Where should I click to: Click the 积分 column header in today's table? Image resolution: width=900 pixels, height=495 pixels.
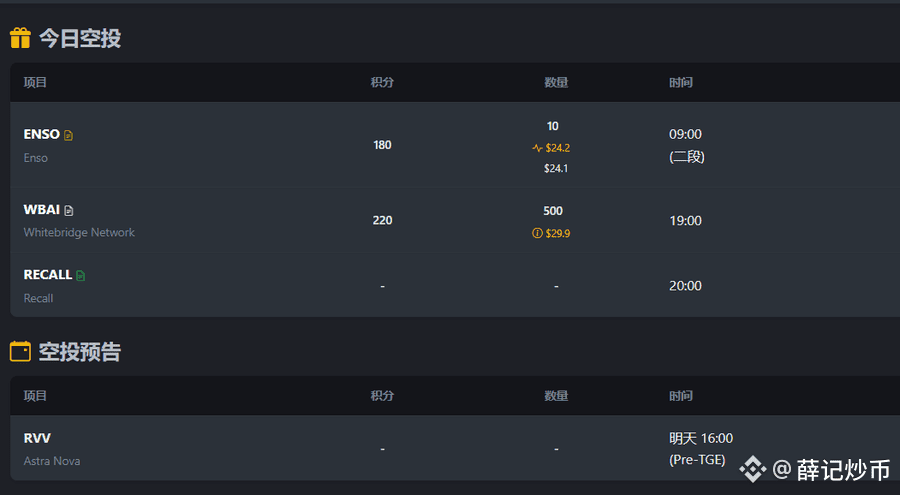point(382,82)
